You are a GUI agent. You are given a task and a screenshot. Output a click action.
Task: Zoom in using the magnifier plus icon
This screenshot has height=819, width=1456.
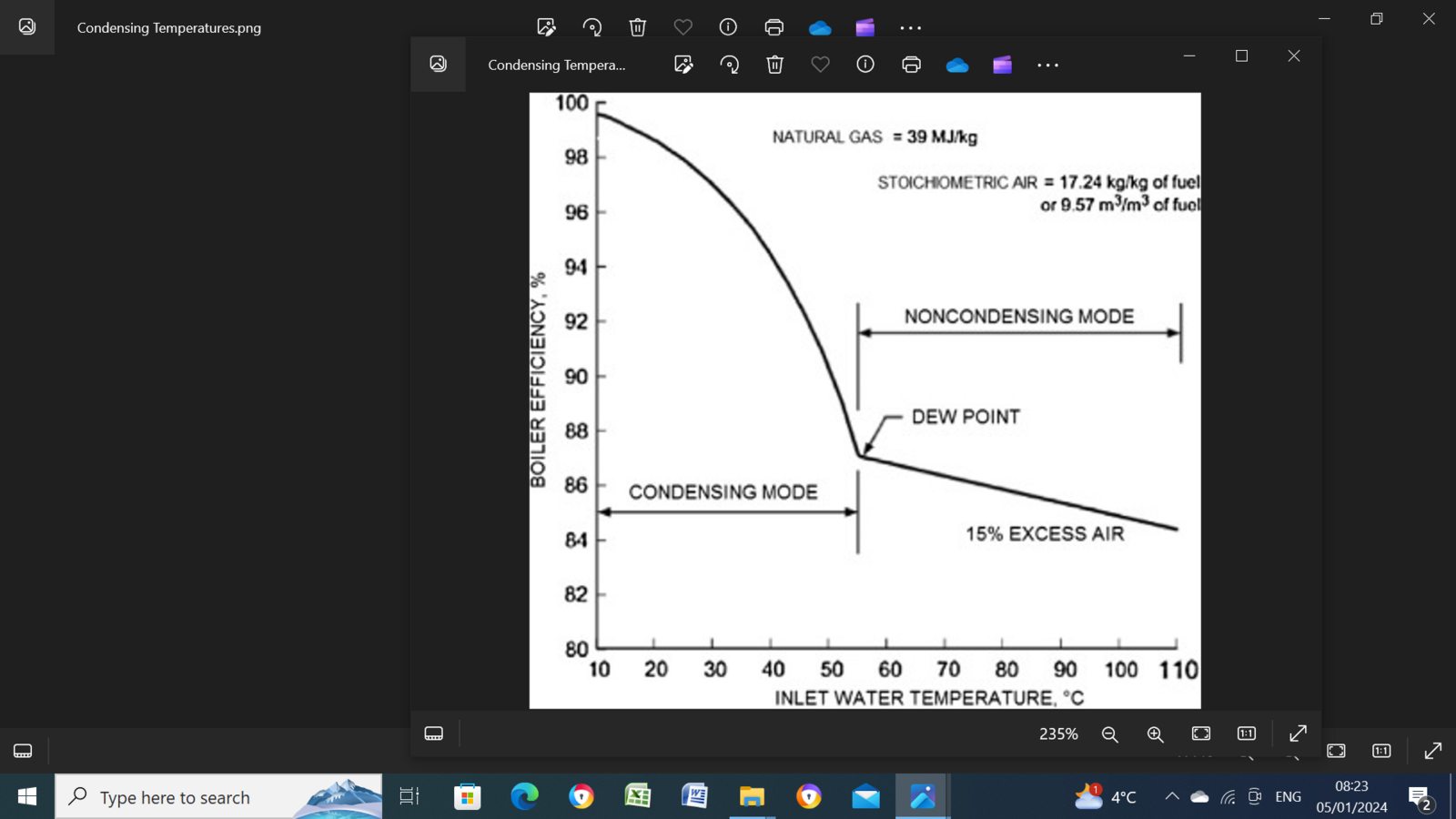(x=1155, y=734)
